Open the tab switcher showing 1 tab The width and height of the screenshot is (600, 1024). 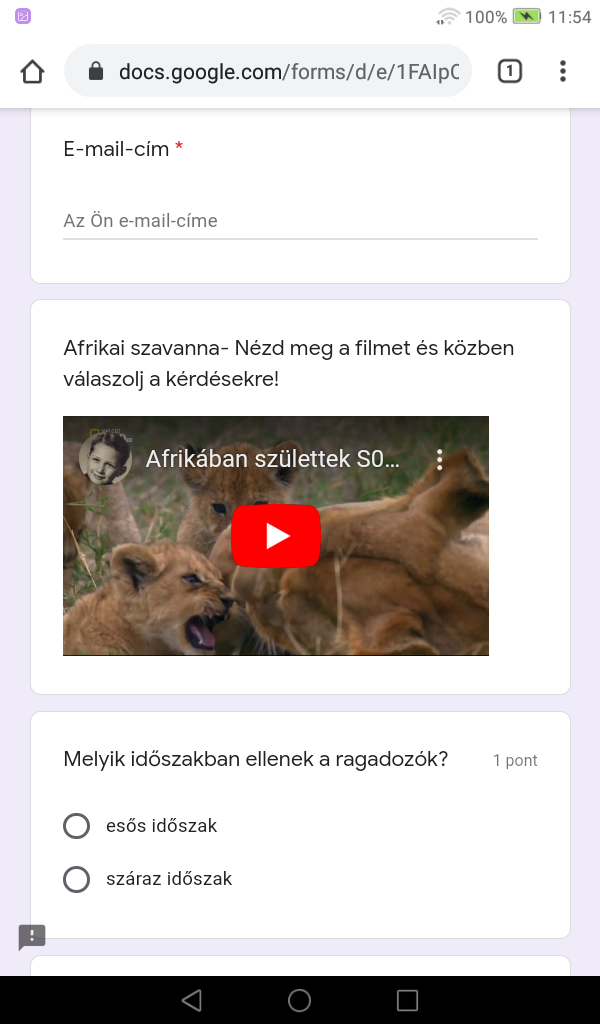(510, 71)
